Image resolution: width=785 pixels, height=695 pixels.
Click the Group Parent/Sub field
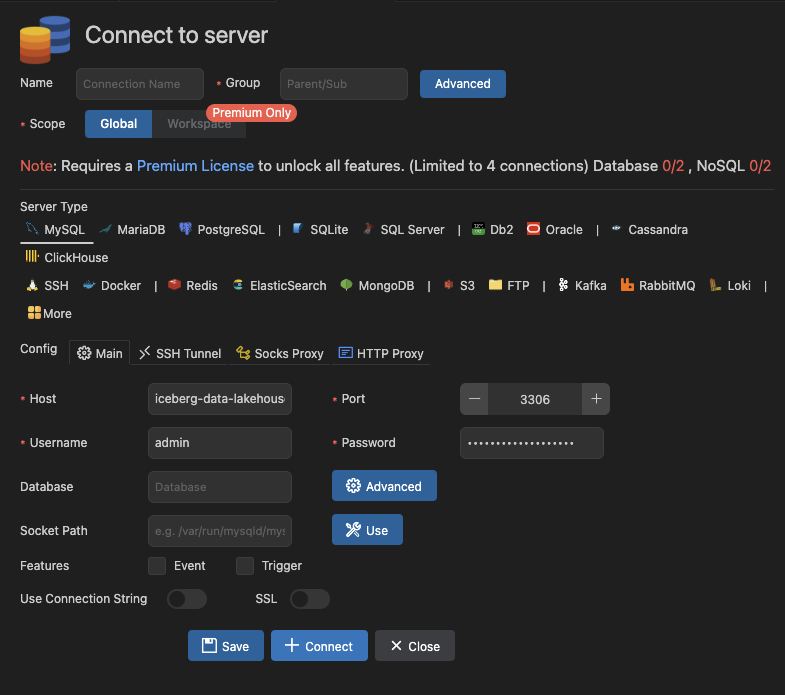coord(344,84)
